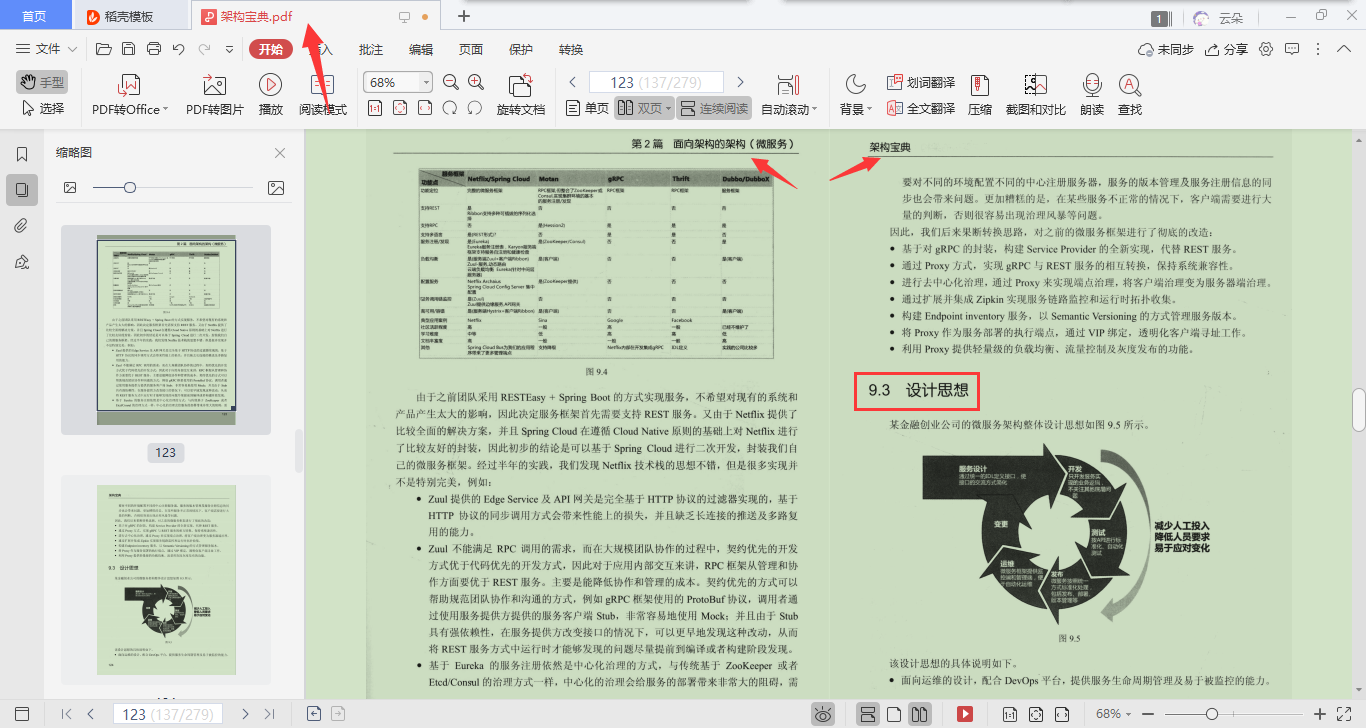Select the 开始 ribbon tab
The height and width of the screenshot is (728, 1366).
[271, 49]
